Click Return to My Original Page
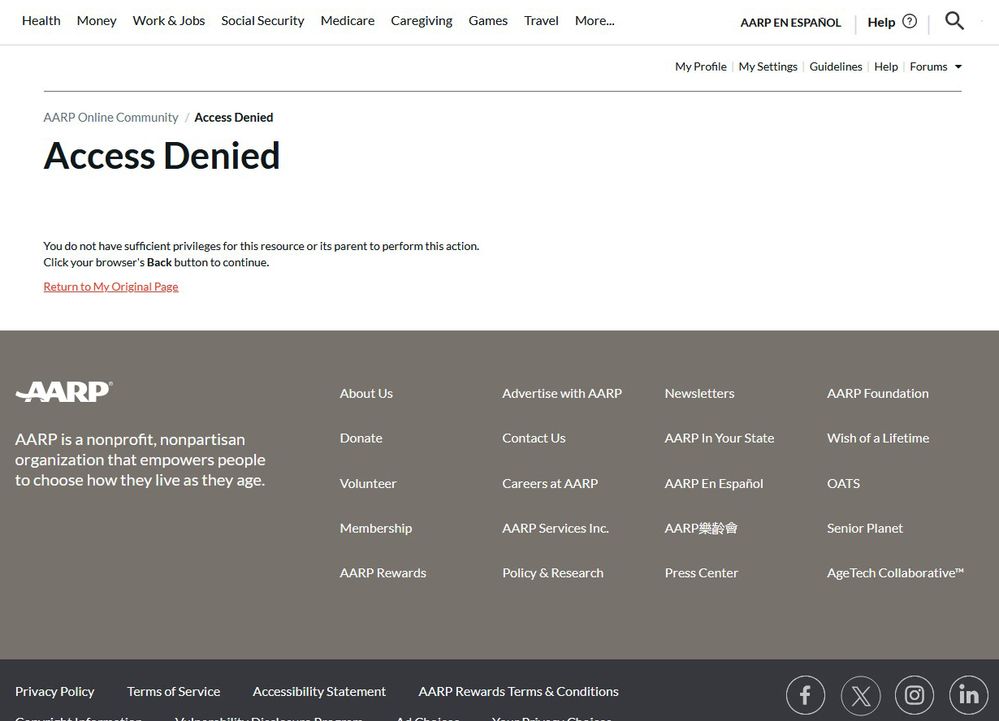 (111, 287)
